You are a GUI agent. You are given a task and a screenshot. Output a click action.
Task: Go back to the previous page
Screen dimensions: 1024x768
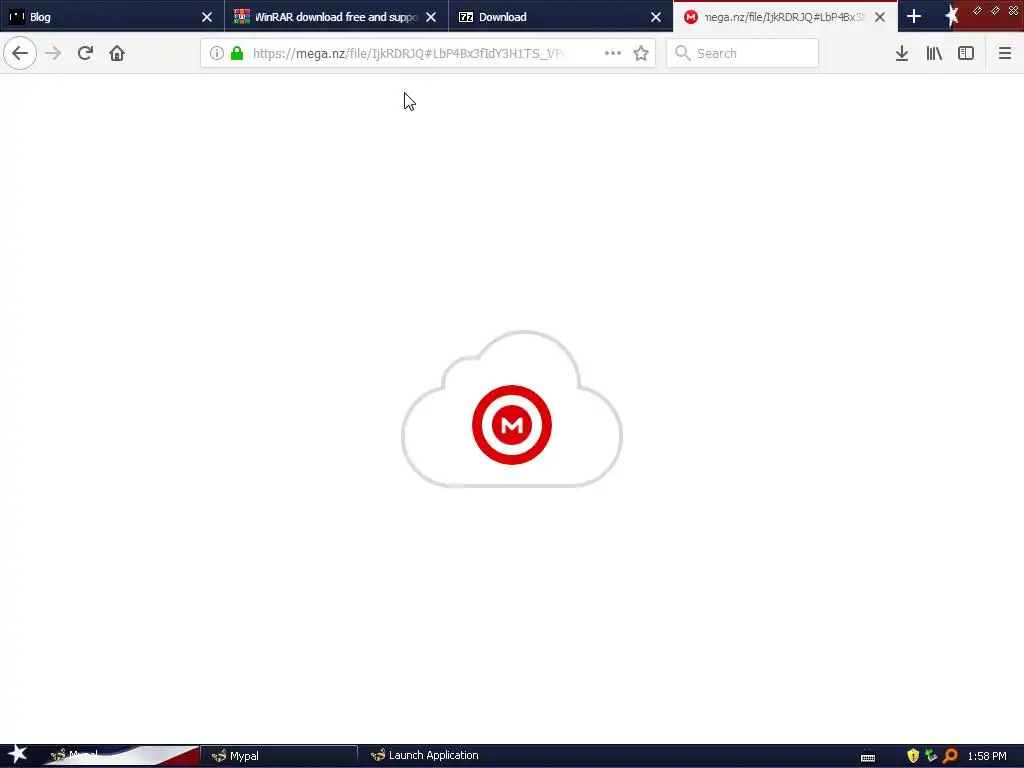tap(20, 53)
